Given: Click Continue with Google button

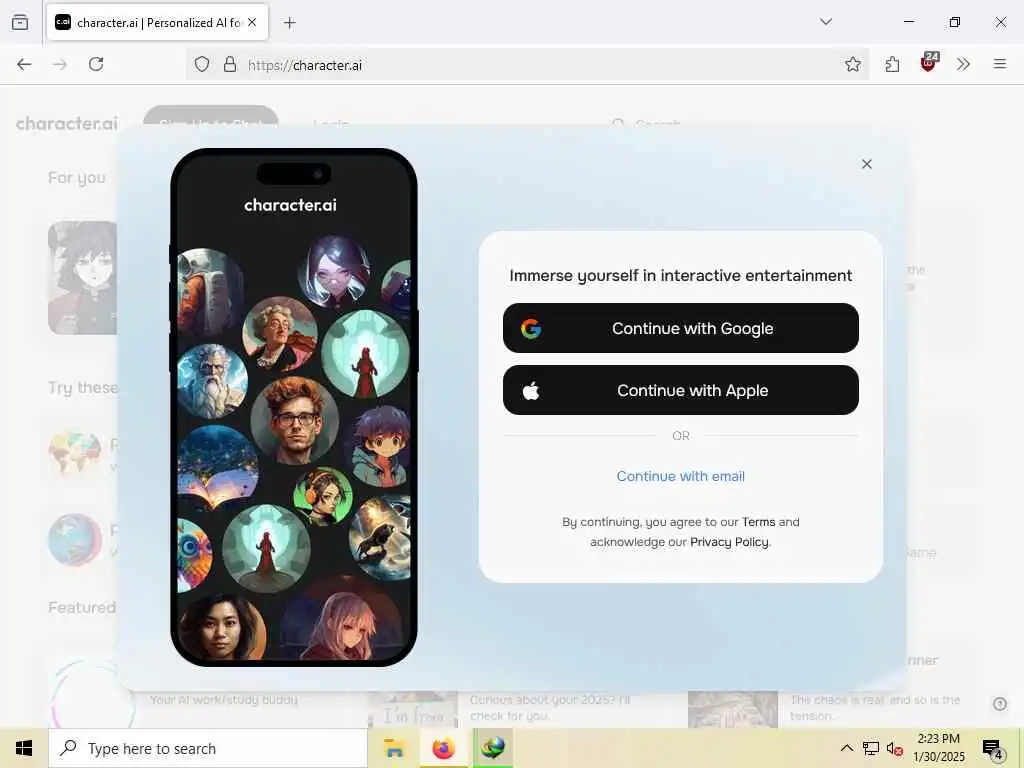Looking at the screenshot, I should pos(680,328).
